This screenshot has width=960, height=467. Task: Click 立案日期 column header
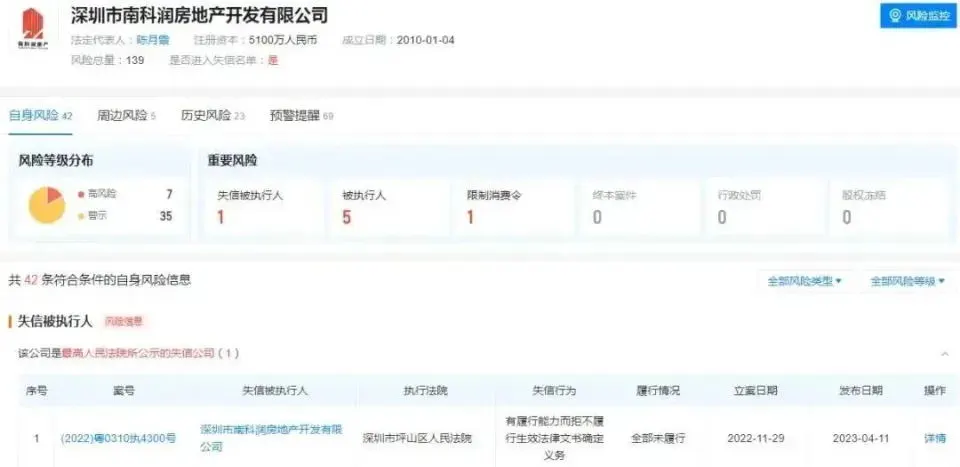click(756, 390)
